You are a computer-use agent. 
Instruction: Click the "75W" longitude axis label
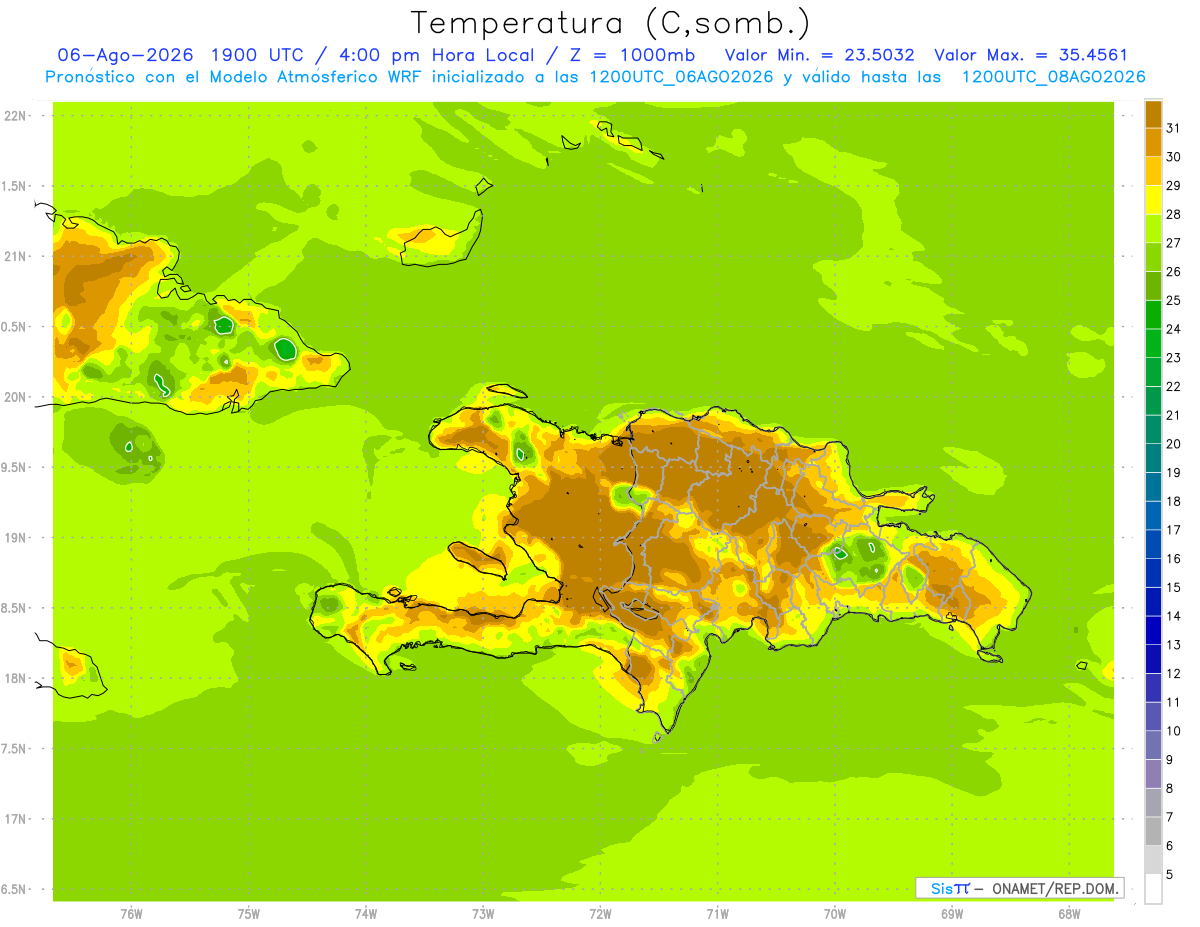[x=248, y=914]
